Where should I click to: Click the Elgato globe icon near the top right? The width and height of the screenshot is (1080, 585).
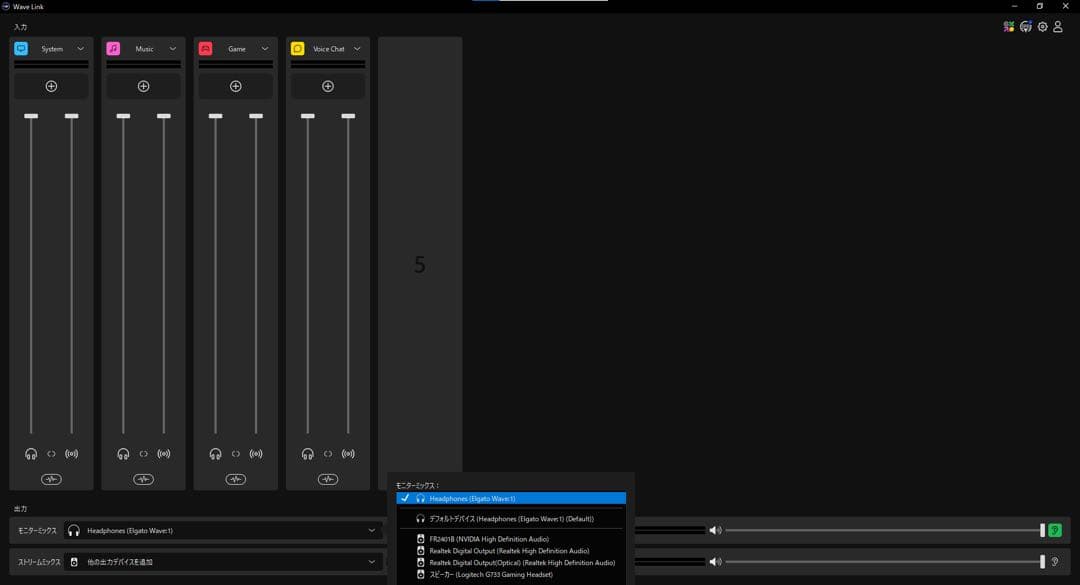[1025, 26]
